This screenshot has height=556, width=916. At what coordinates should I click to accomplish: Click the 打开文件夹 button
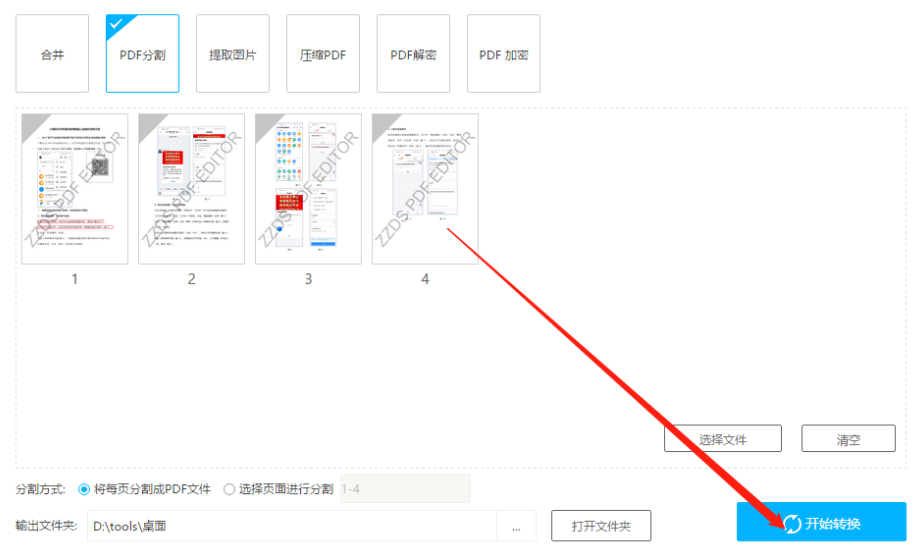pos(601,526)
